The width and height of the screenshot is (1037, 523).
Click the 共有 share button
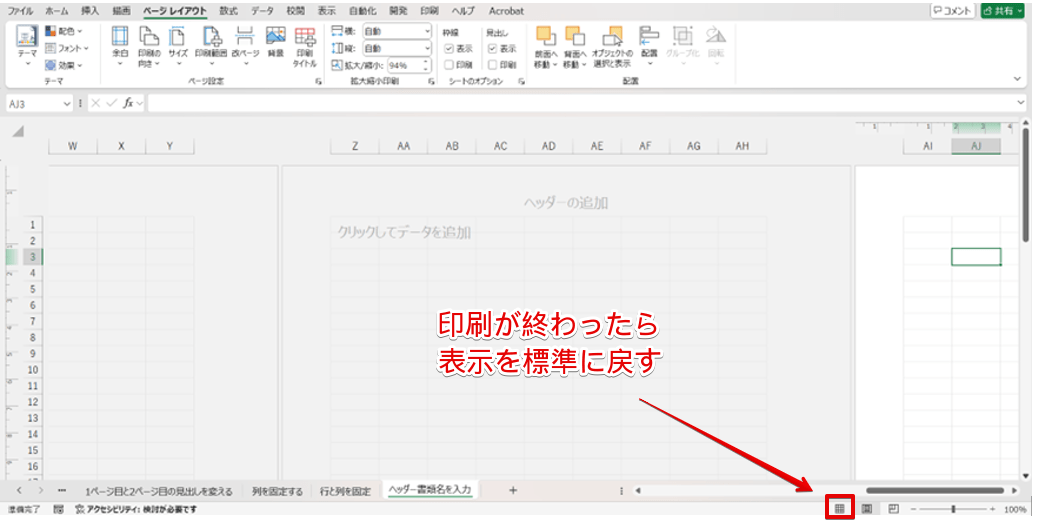coord(1002,11)
